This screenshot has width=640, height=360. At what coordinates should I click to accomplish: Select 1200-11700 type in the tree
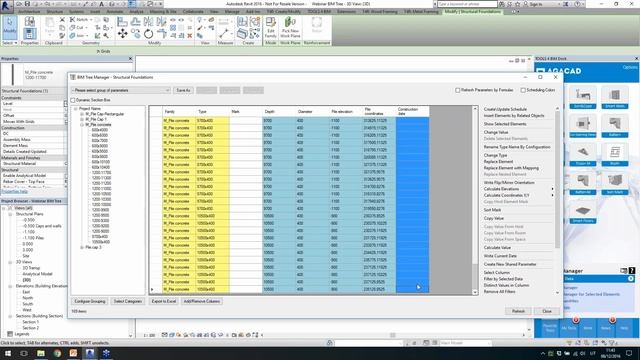(x=101, y=173)
